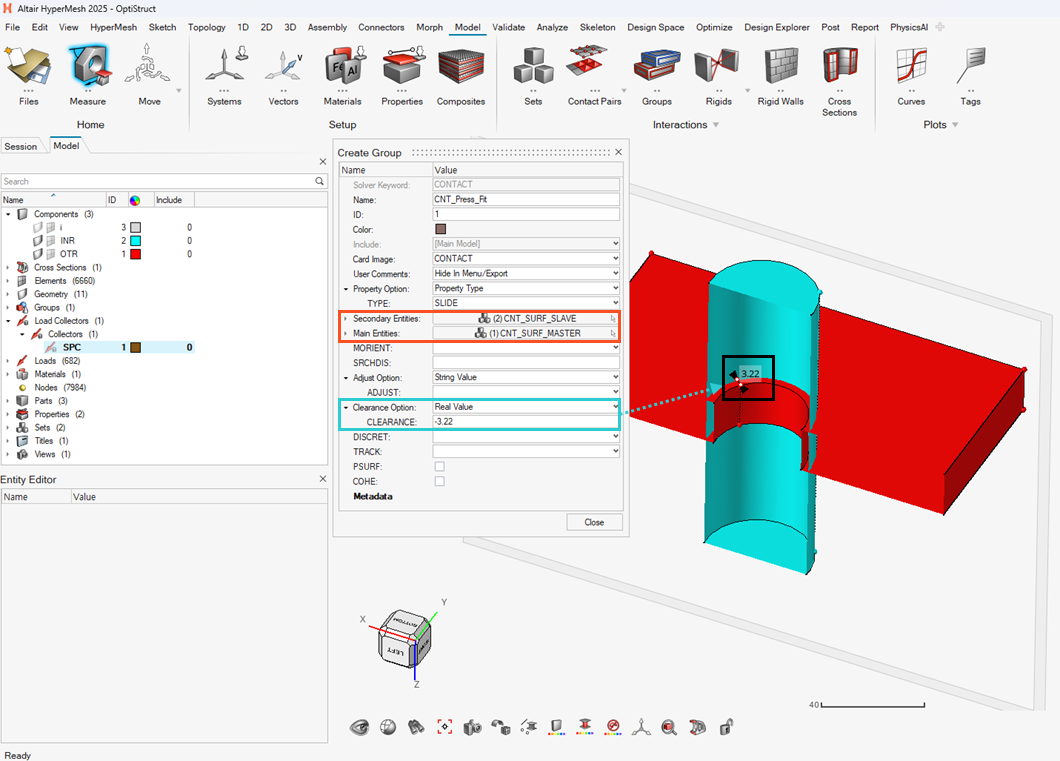Viewport: 1060px width, 761px height.
Task: Open the Adjust Option dropdown
Action: (x=526, y=377)
